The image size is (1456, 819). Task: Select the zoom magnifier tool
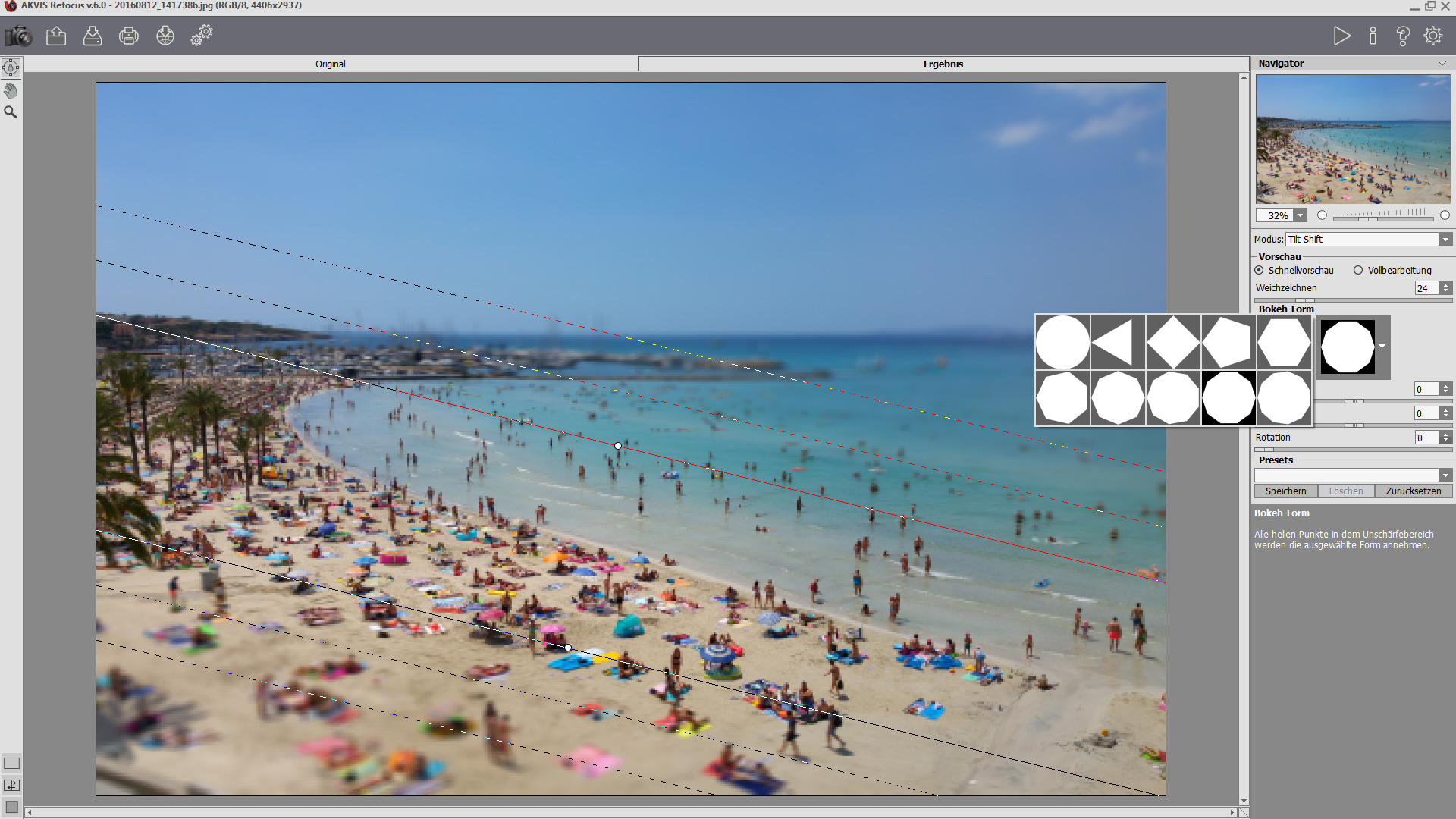pyautogui.click(x=11, y=112)
